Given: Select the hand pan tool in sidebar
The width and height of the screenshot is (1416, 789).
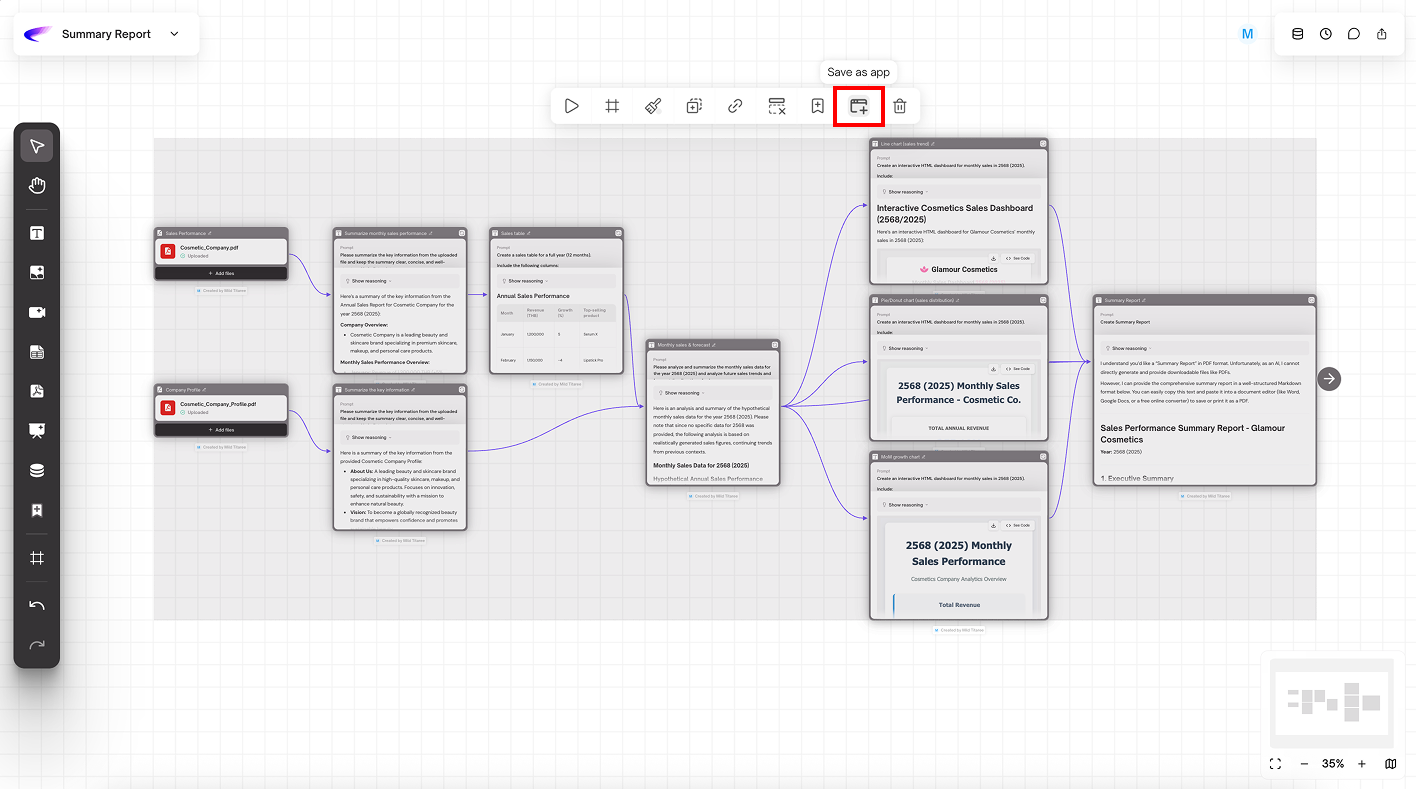Looking at the screenshot, I should pos(37,185).
